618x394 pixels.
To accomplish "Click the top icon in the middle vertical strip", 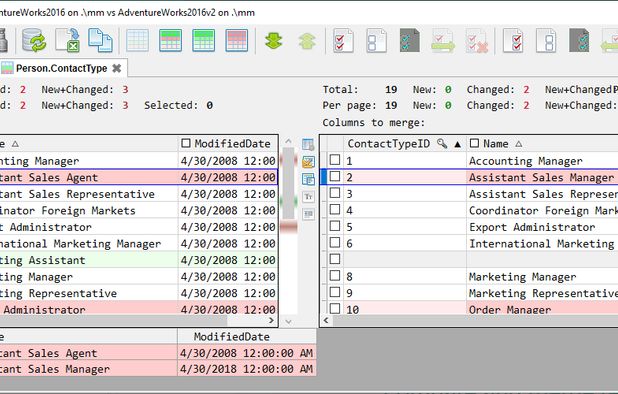I will (x=308, y=145).
